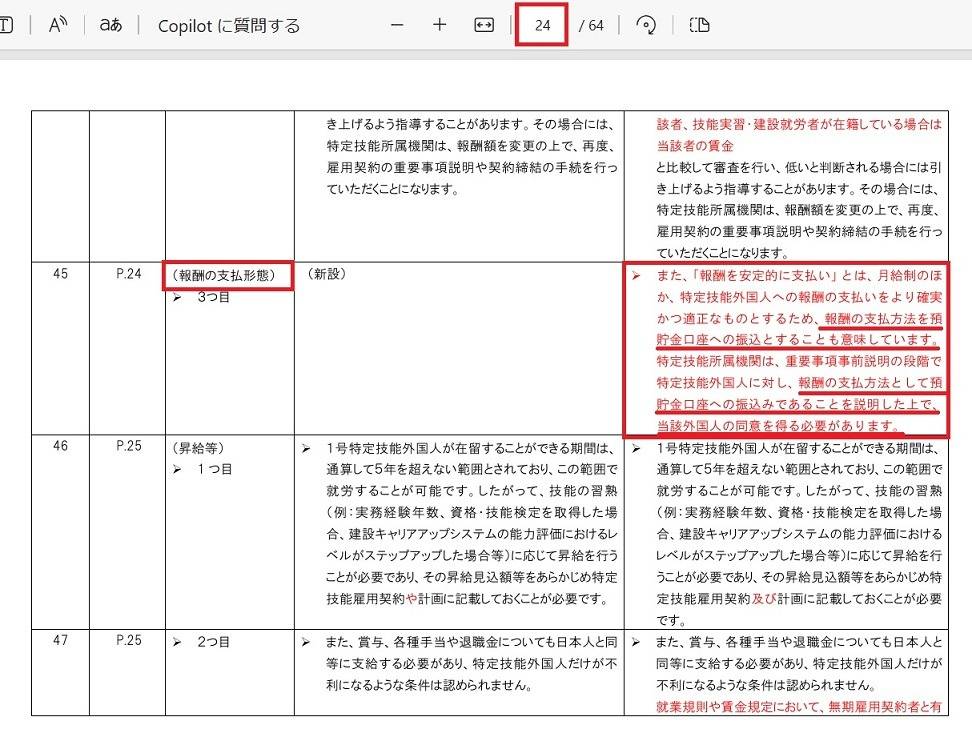
Task: Click the total page count "/ 64"
Action: [591, 26]
